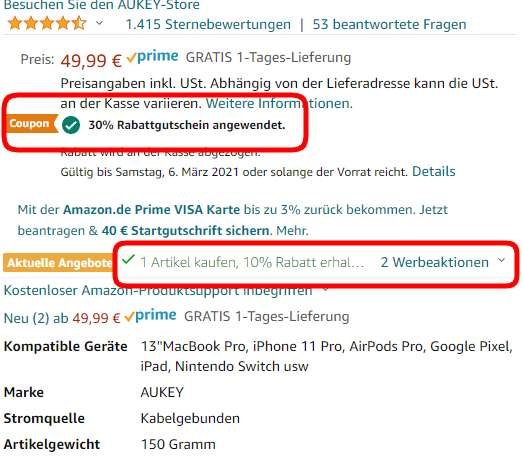Click the Aktuelle Angebote badge
Viewport: 523px width, 464px height.
[x=58, y=263]
